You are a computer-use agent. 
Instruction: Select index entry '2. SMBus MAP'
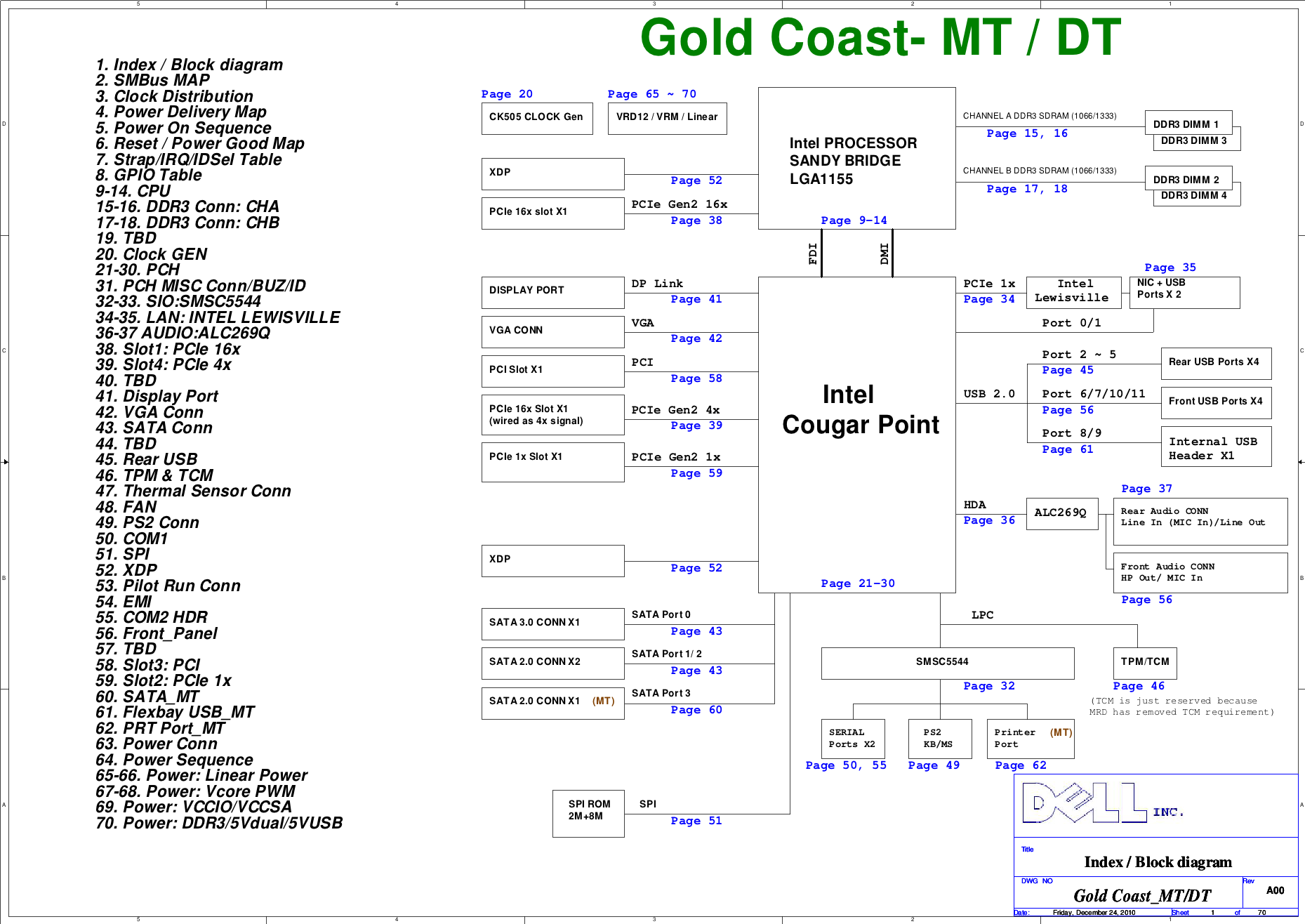[x=152, y=81]
